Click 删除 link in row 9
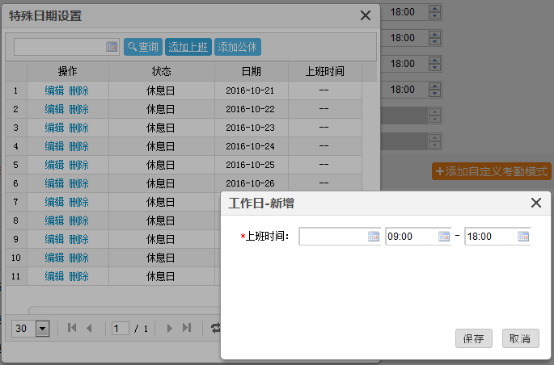Image resolution: width=554 pixels, height=366 pixels. (79, 239)
